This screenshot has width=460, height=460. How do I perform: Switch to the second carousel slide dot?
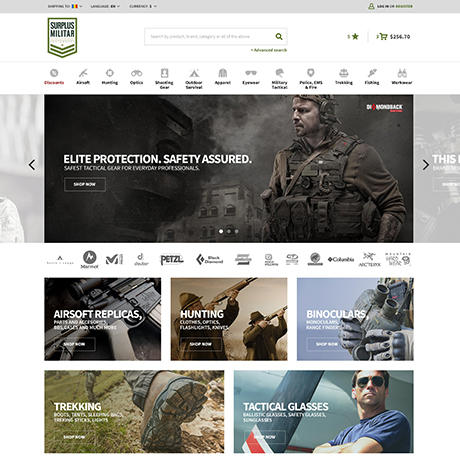pos(229,231)
